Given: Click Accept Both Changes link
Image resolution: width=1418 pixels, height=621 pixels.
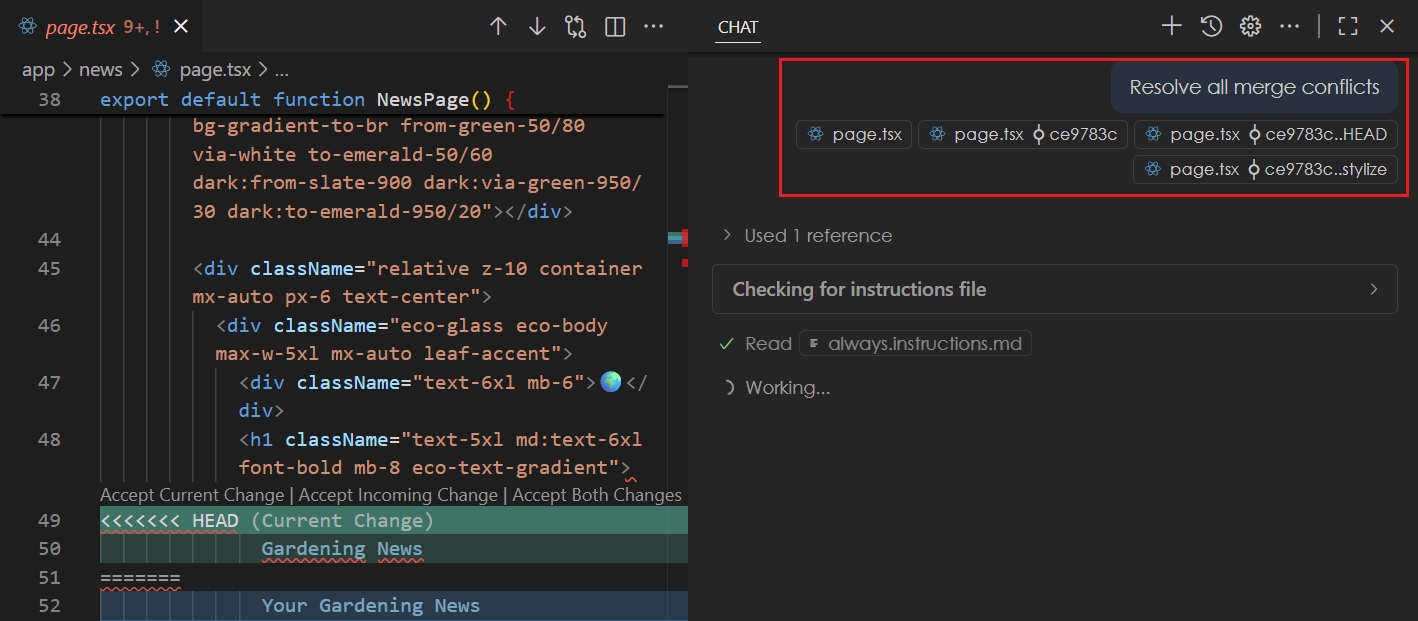Looking at the screenshot, I should coord(597,495).
